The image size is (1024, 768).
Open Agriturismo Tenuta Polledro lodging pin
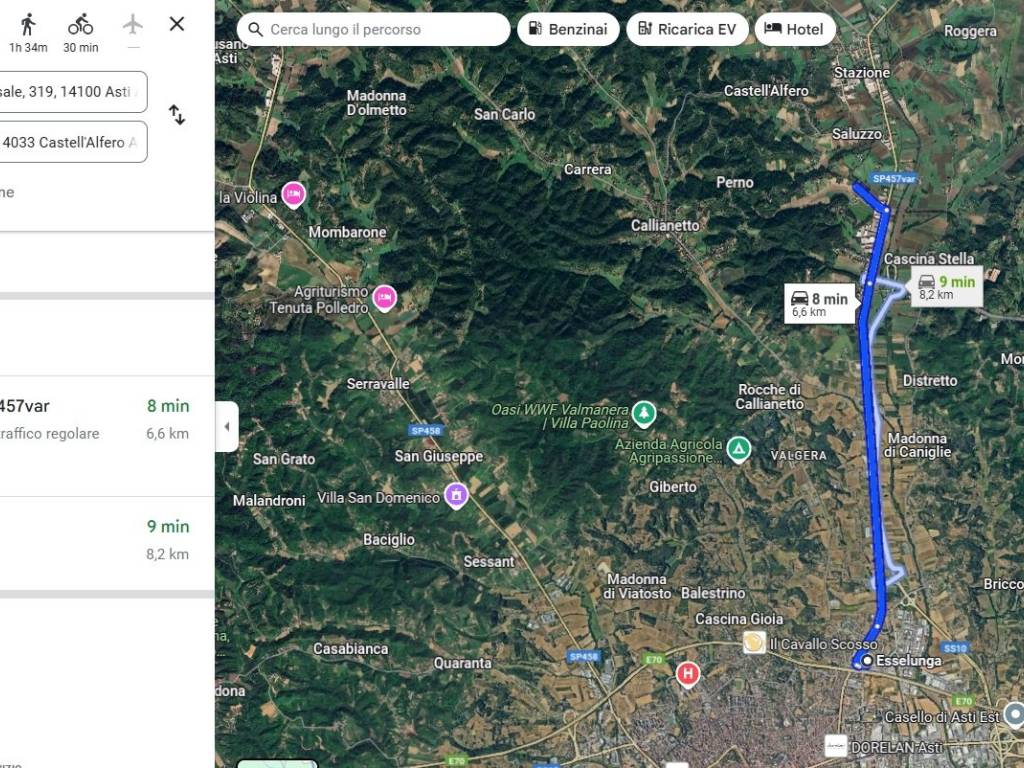coord(384,298)
